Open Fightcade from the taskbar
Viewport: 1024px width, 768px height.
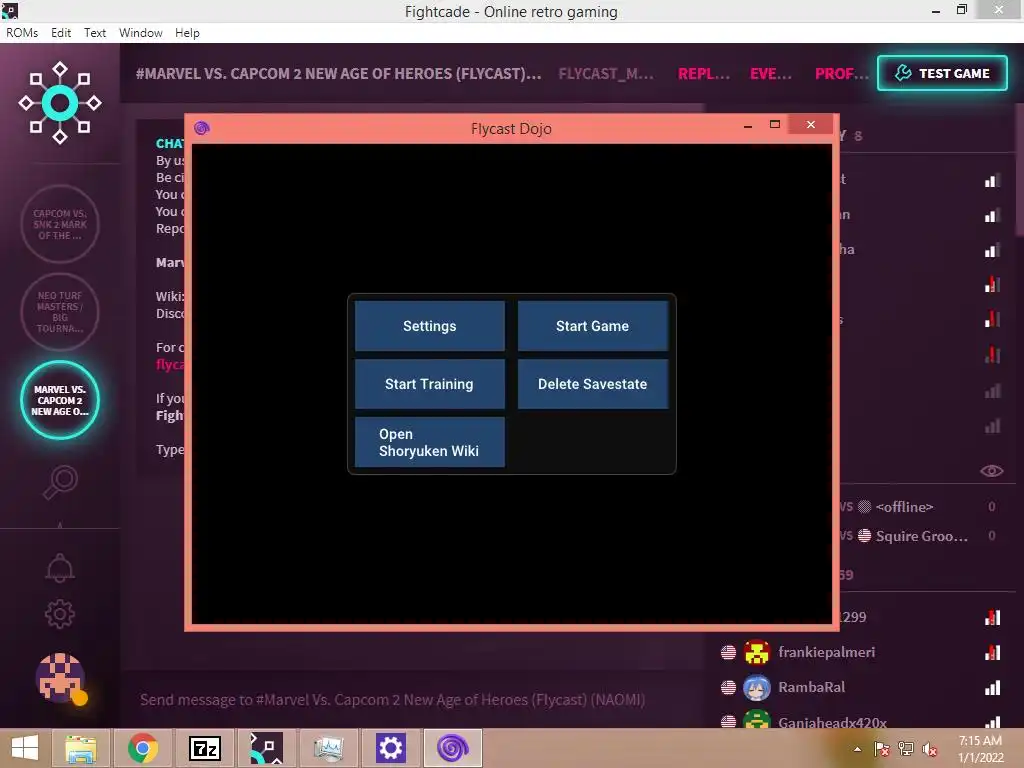click(x=266, y=748)
